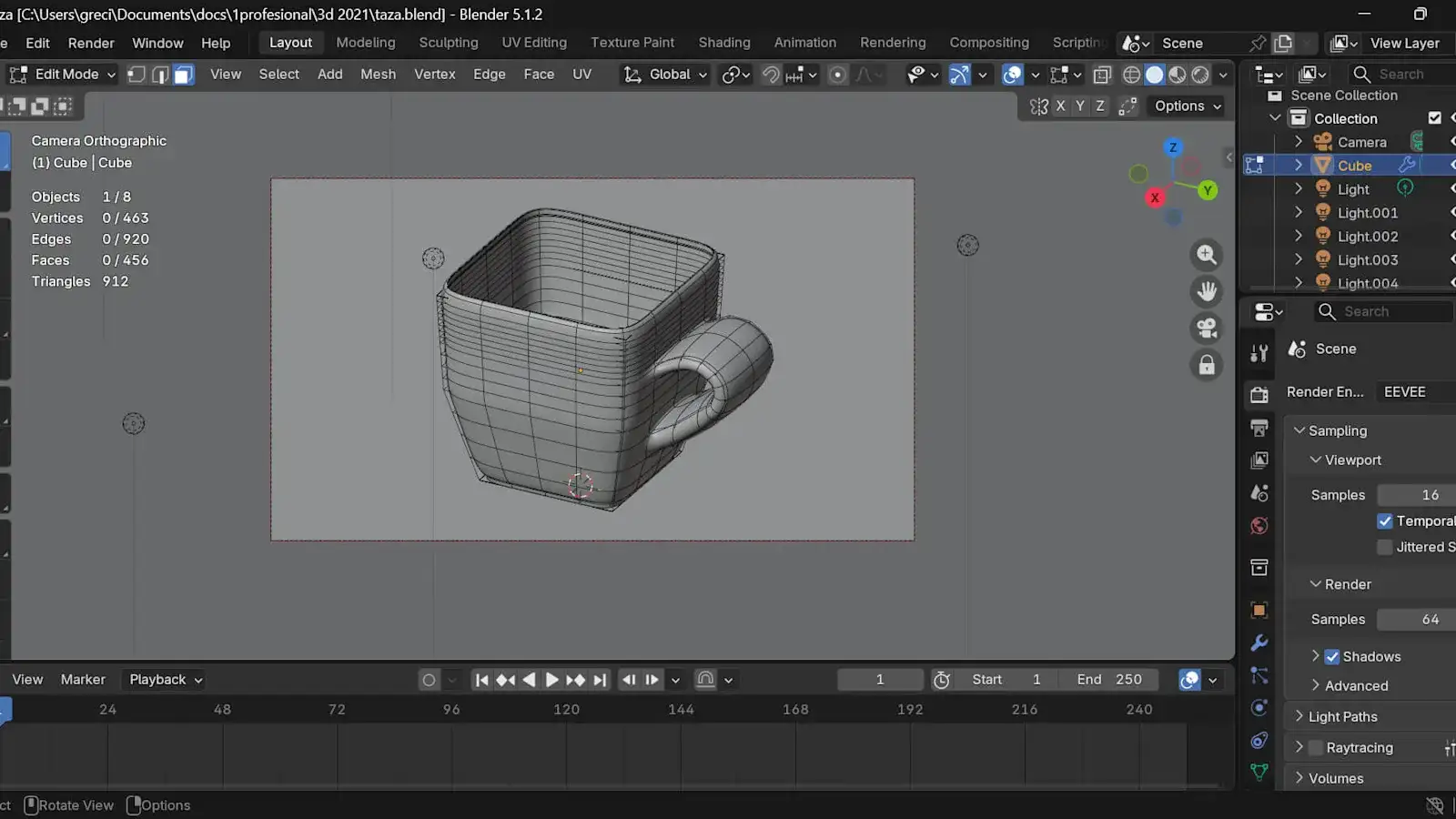Click the render Samples 64 field
1456x819 pixels.
[1416, 620]
